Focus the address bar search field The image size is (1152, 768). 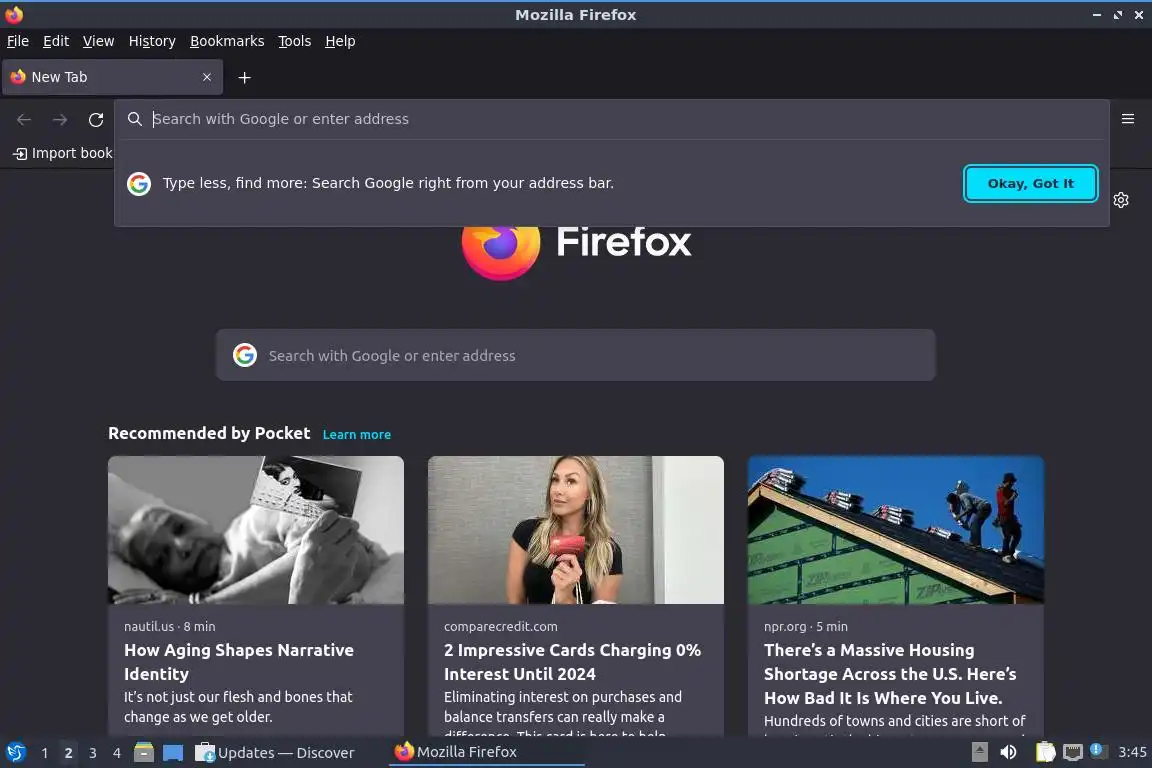tap(611, 119)
